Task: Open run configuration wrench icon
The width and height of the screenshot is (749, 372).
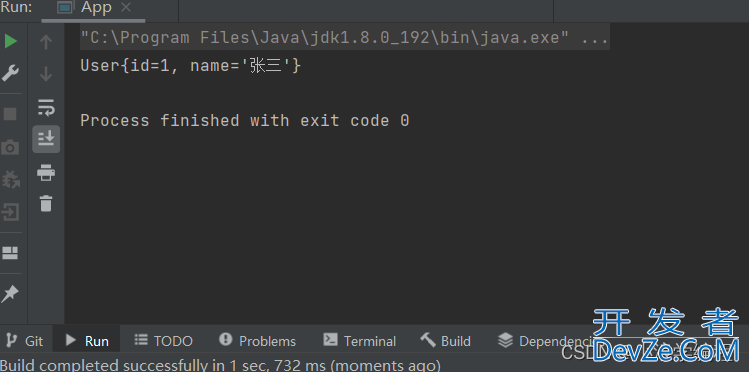Action: coord(11,73)
